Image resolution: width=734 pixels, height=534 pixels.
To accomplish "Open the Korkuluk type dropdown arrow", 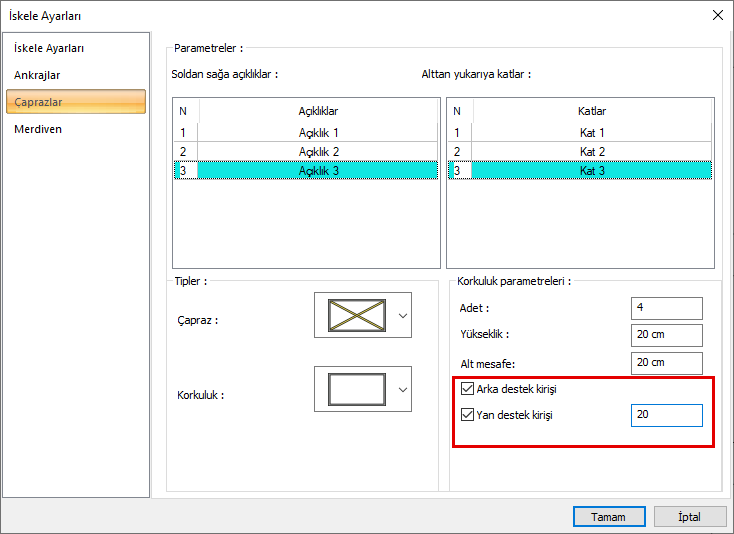I will (x=403, y=390).
